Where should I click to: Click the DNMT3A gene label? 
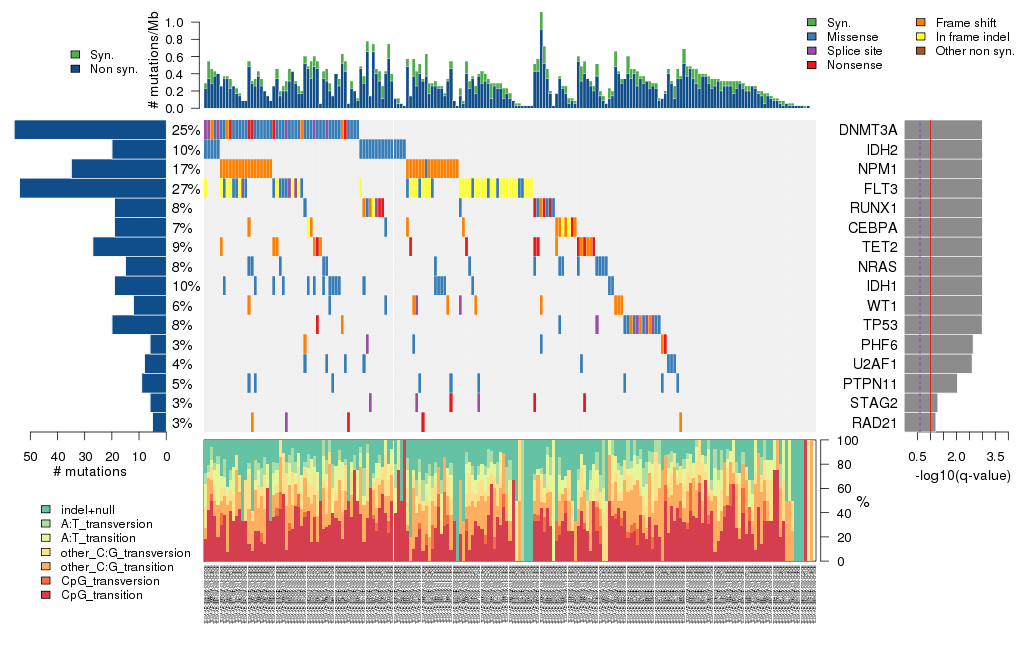pyautogui.click(x=867, y=130)
